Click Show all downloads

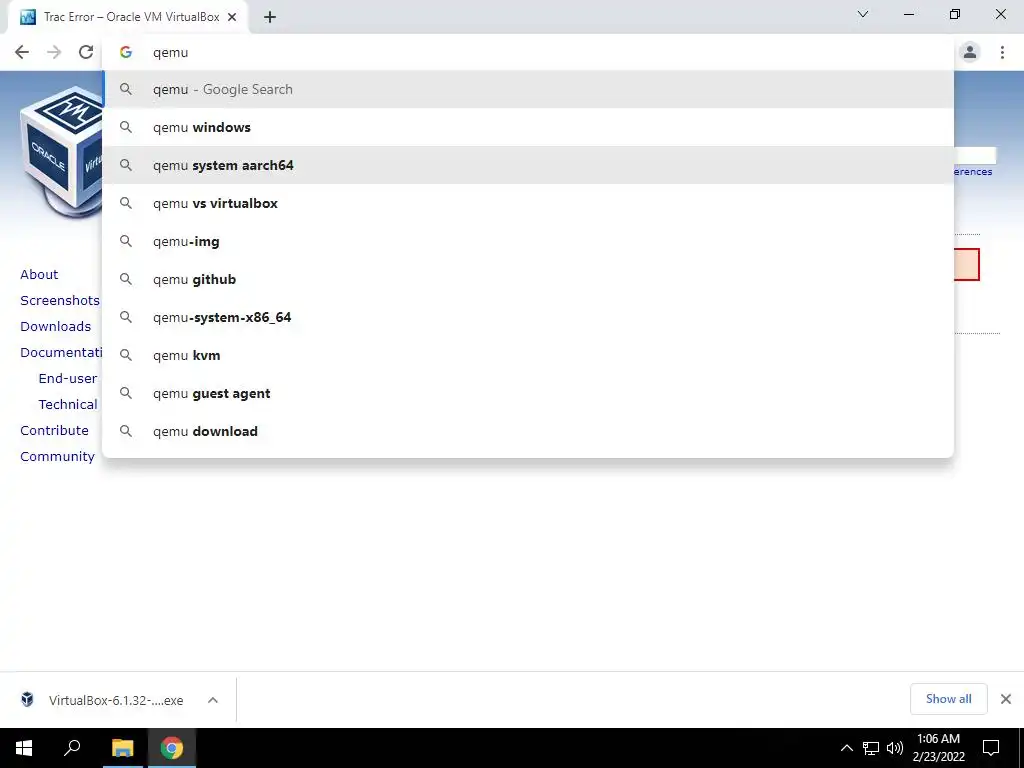[x=948, y=699]
